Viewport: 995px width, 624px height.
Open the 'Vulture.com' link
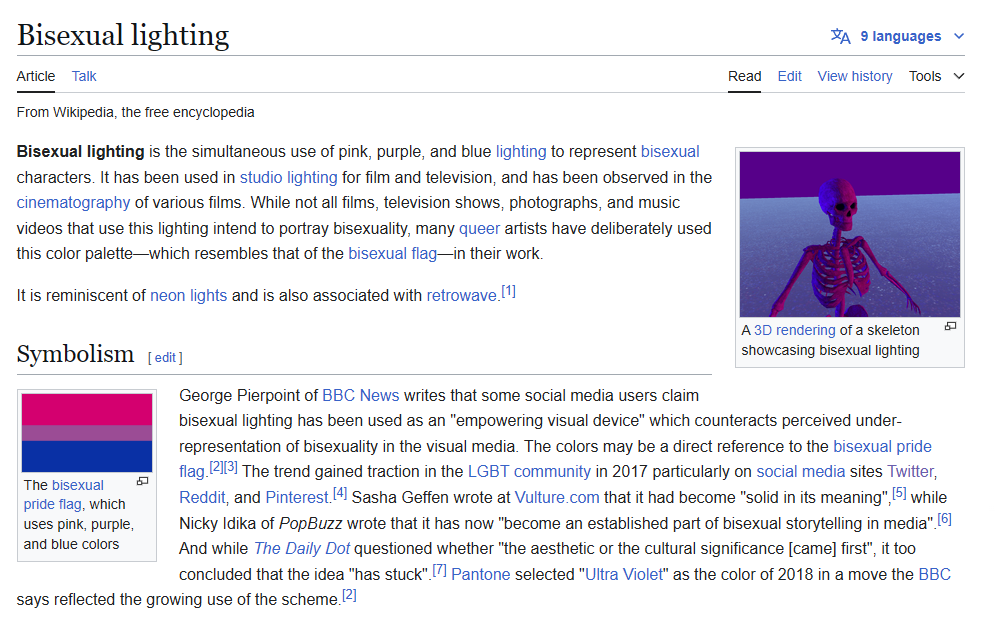557,498
